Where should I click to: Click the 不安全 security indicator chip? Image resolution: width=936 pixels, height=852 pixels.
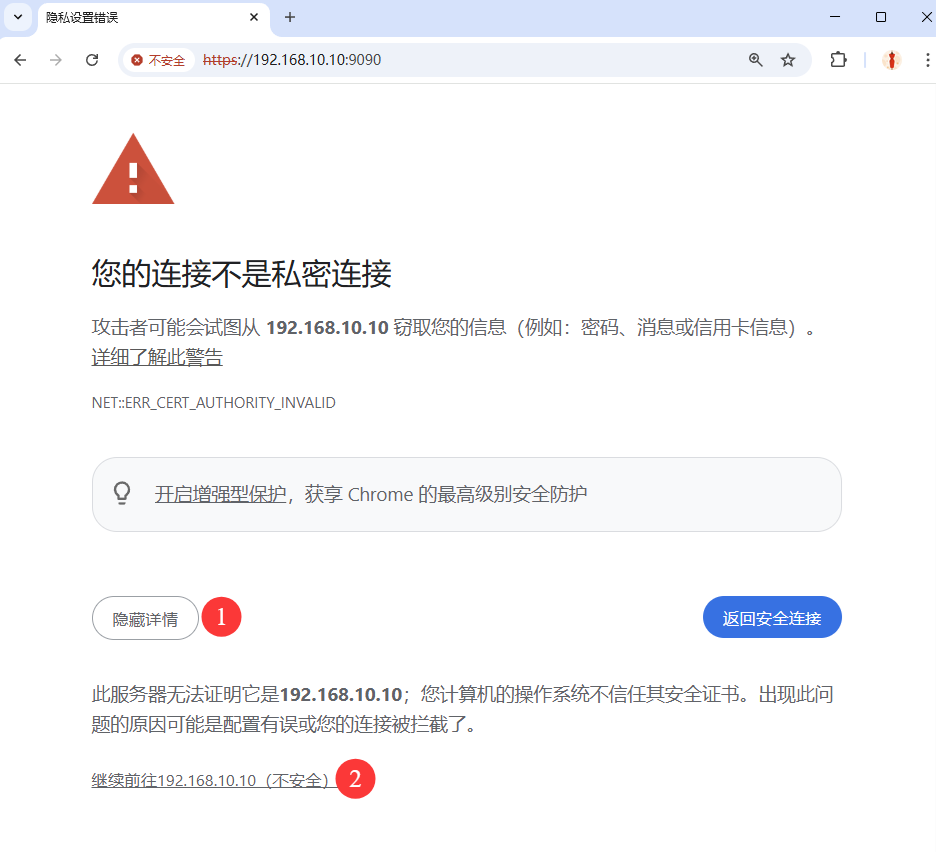tap(158, 60)
